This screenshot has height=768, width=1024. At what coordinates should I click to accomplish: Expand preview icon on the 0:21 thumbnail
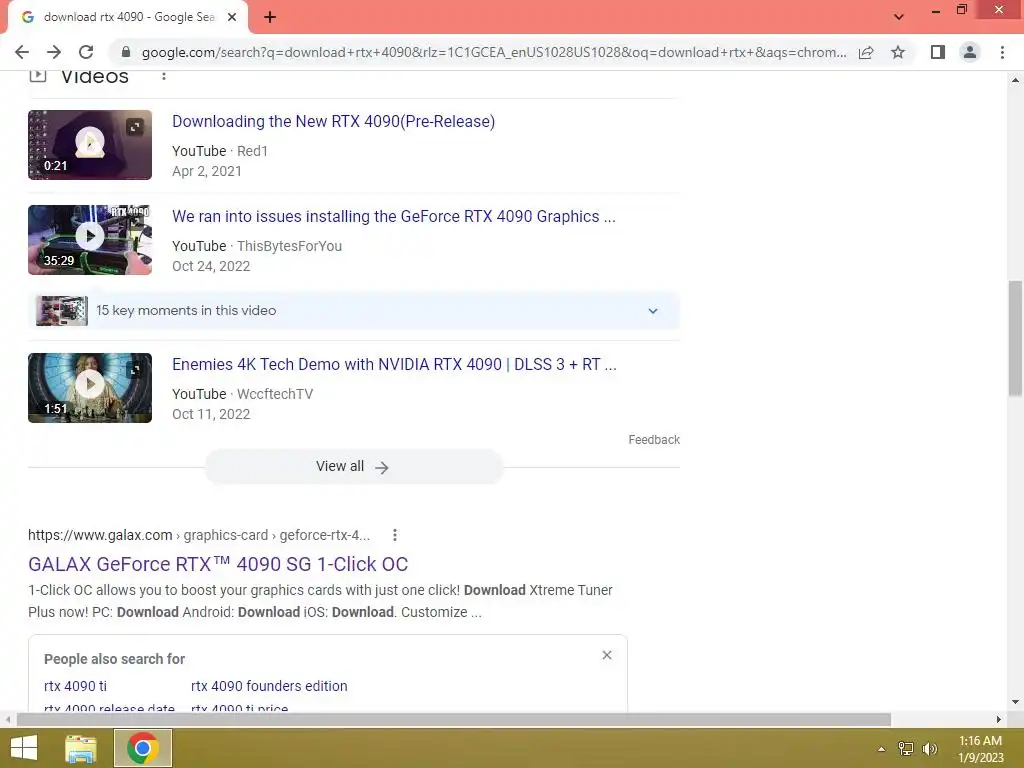[135, 127]
